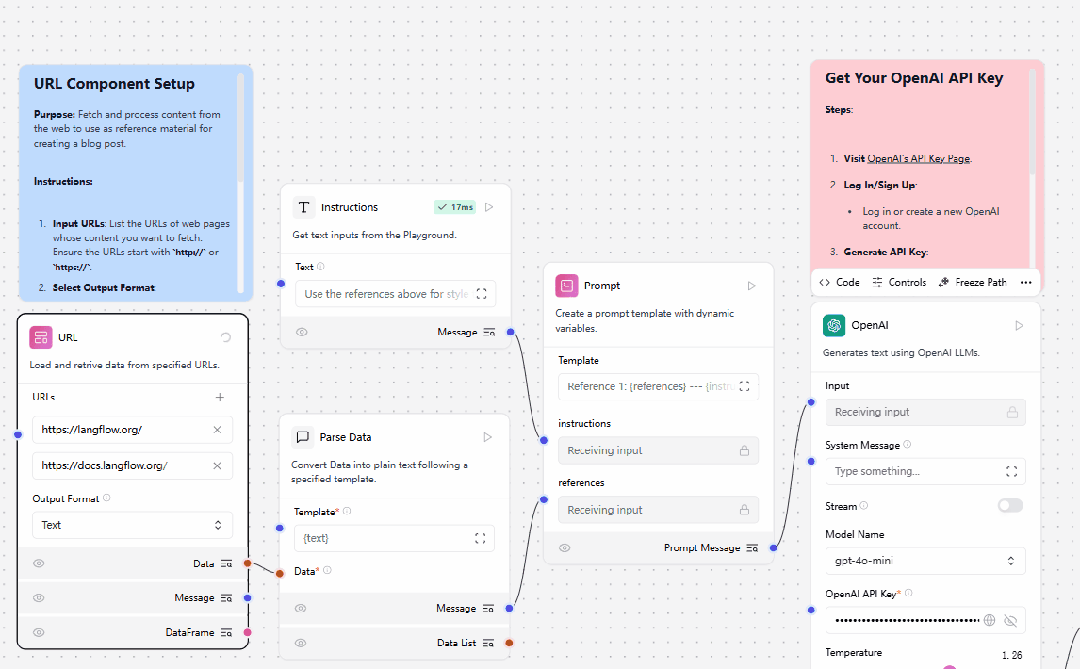This screenshot has width=1080, height=669.
Task: Toggle eye icon on Parse Data Data List
Action: click(300, 643)
